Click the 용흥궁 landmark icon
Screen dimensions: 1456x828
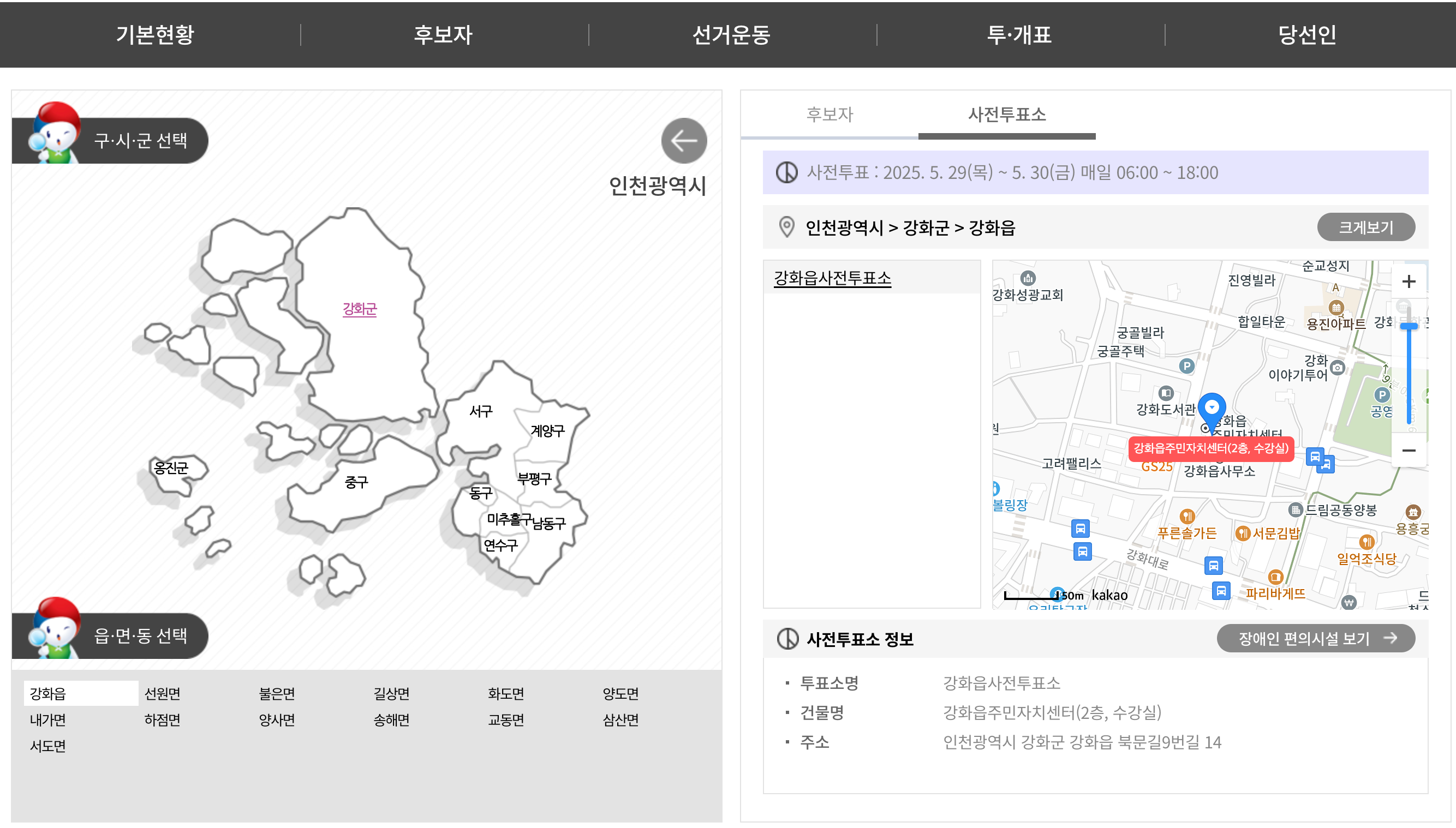1413,512
